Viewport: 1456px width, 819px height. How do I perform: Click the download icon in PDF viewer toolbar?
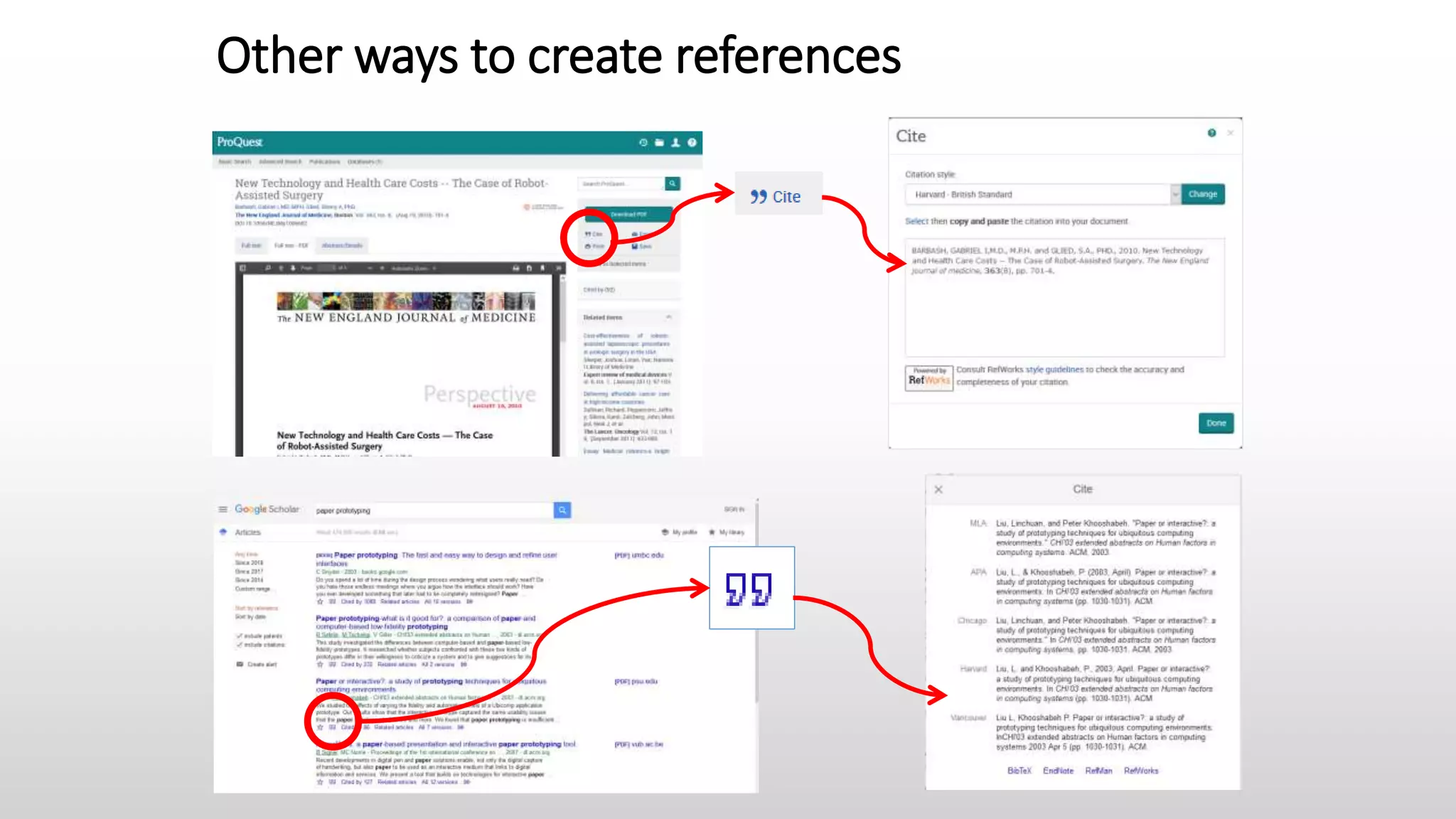click(529, 268)
